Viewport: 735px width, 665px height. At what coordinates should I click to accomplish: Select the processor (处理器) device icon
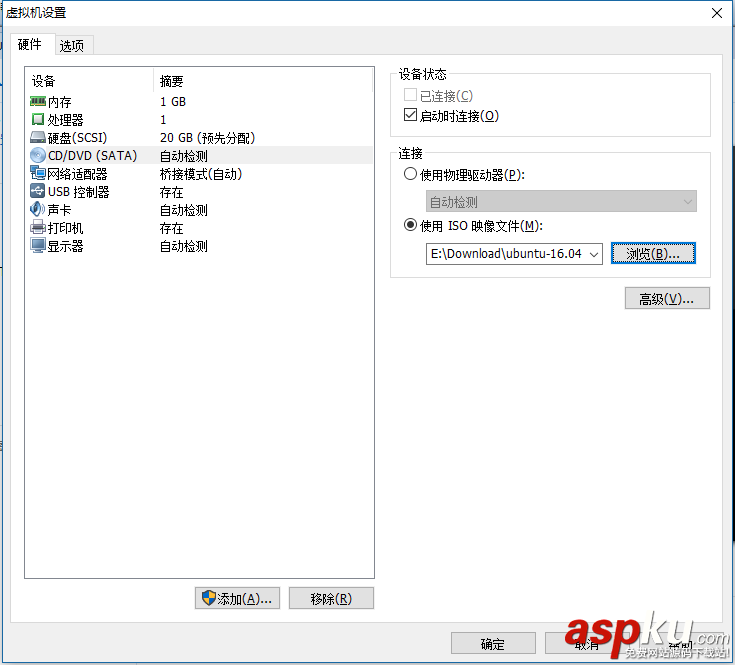(38, 120)
